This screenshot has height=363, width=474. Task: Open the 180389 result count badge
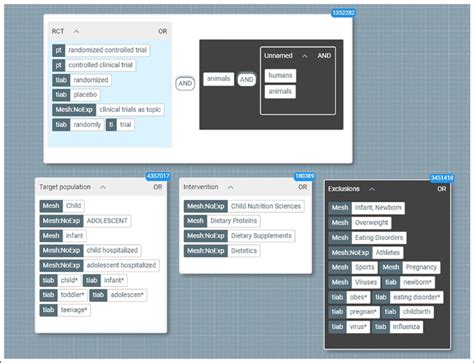pos(305,176)
